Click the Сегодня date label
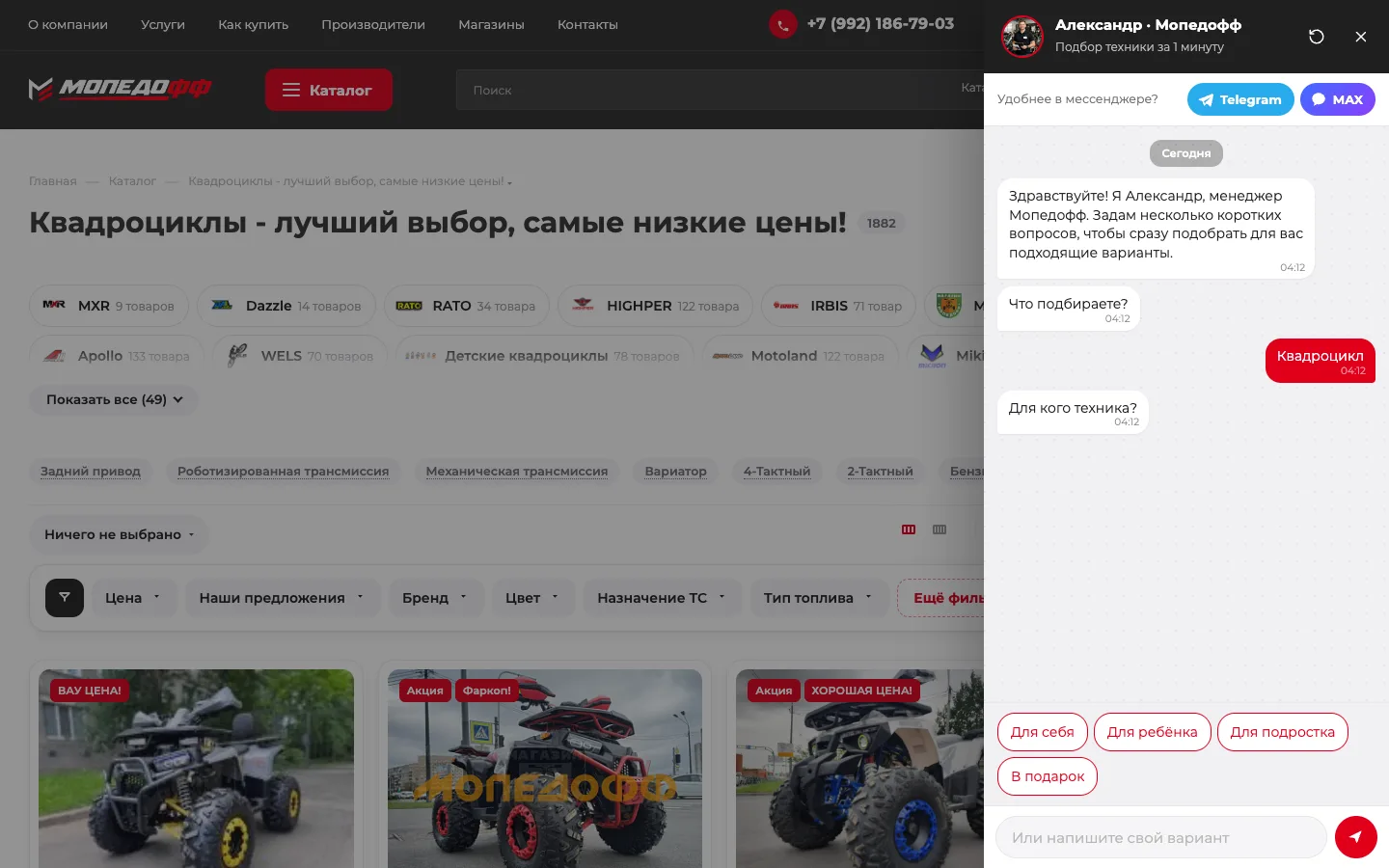The image size is (1389, 868). point(1186,153)
